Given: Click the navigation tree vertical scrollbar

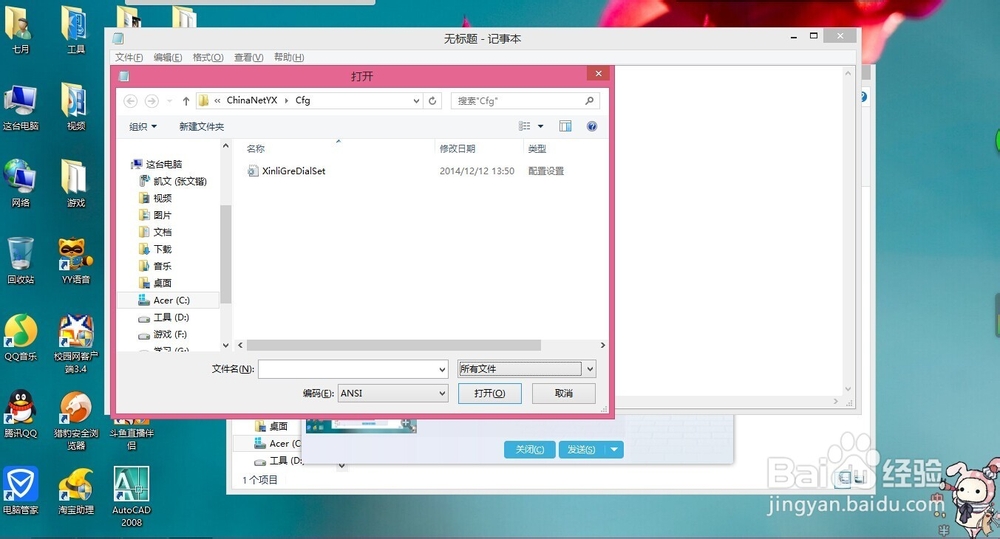Looking at the screenshot, I should point(225,254).
